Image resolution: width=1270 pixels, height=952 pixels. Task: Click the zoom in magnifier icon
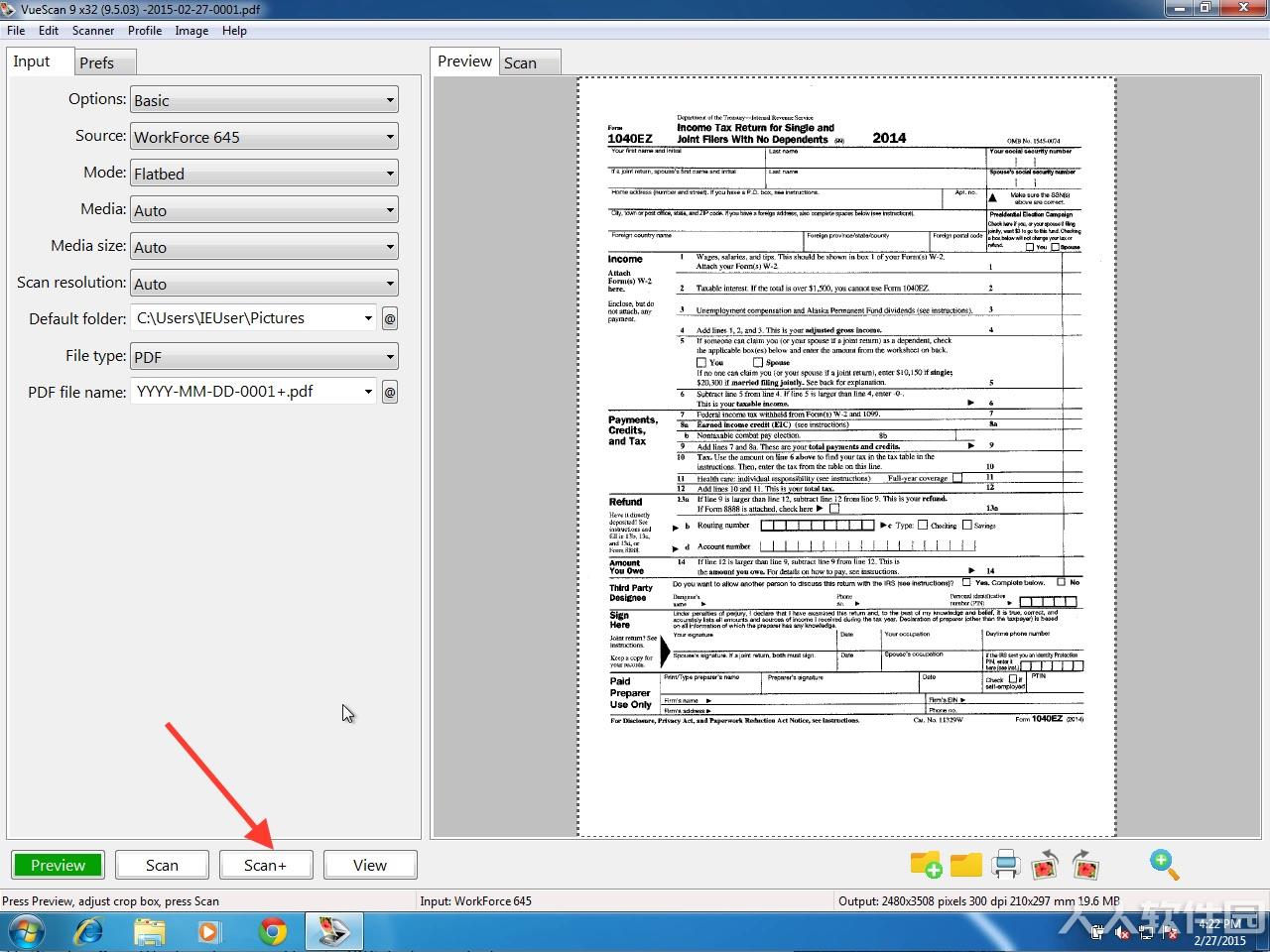click(x=1164, y=865)
